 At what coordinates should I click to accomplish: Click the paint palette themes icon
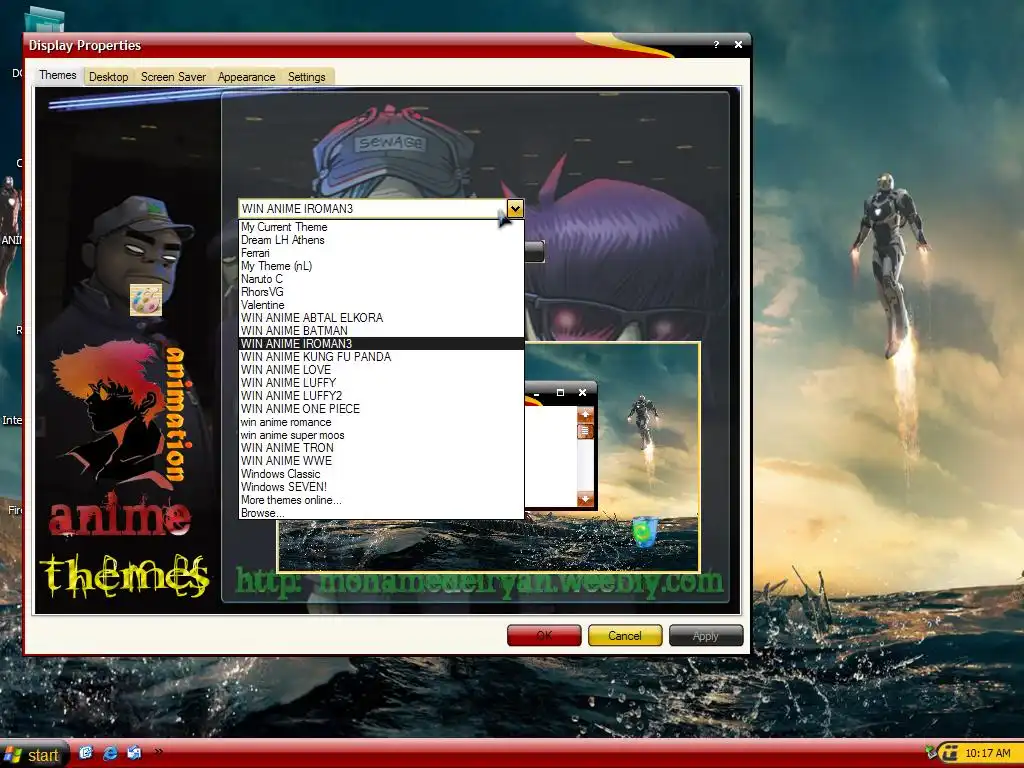[146, 300]
